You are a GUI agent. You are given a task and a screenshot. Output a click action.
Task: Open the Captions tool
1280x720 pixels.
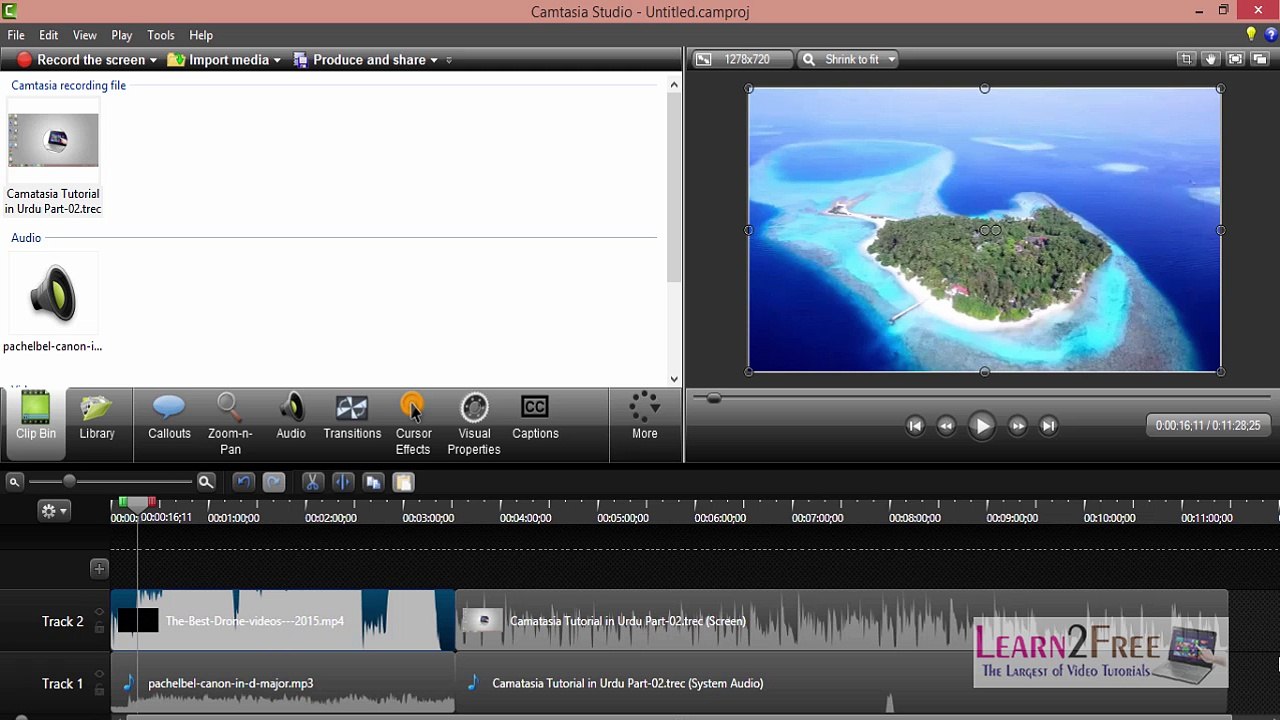click(535, 417)
